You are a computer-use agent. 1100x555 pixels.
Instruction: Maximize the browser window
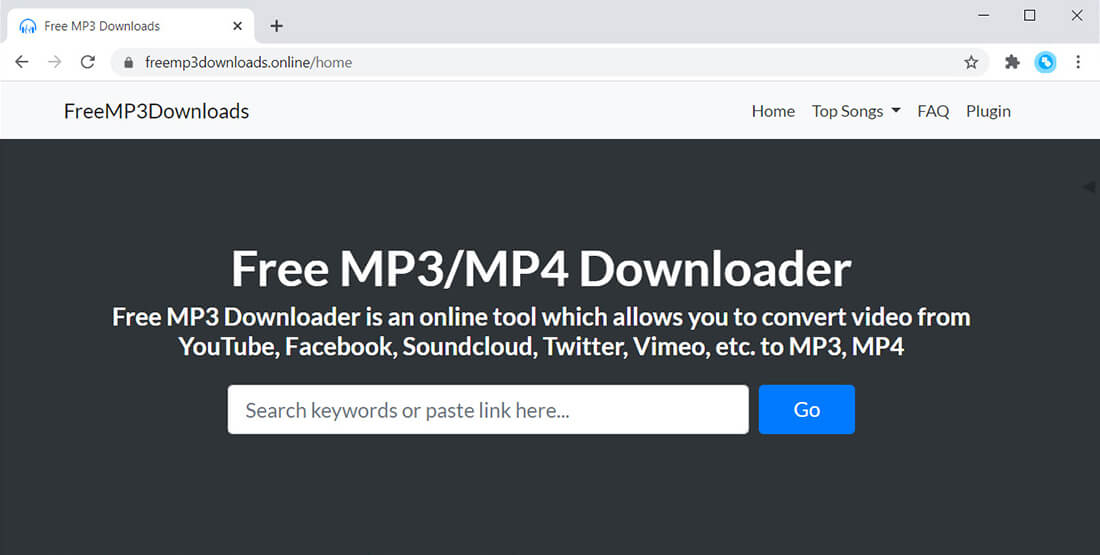pyautogui.click(x=1029, y=15)
